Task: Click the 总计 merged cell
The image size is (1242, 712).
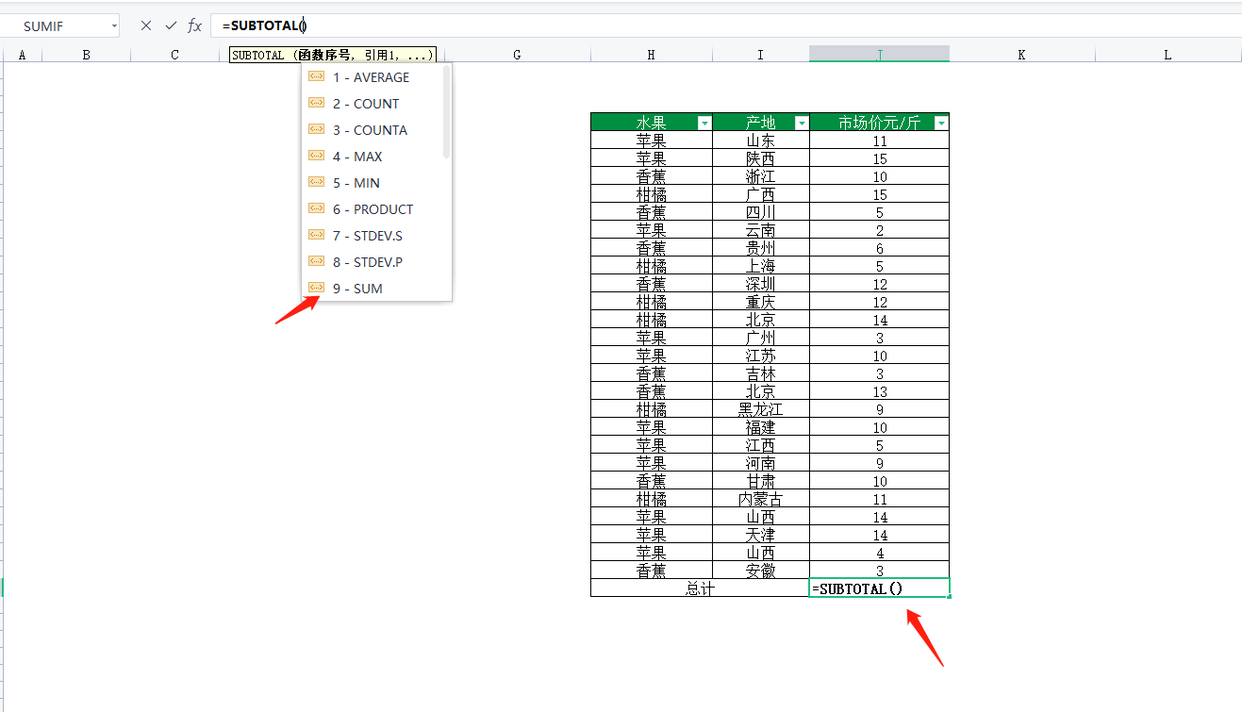Action: pyautogui.click(x=700, y=589)
